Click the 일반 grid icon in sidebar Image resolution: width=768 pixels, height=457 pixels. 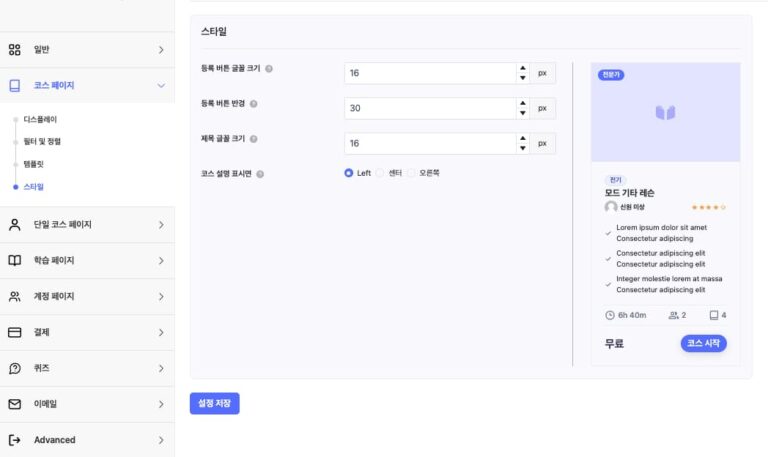click(x=15, y=50)
